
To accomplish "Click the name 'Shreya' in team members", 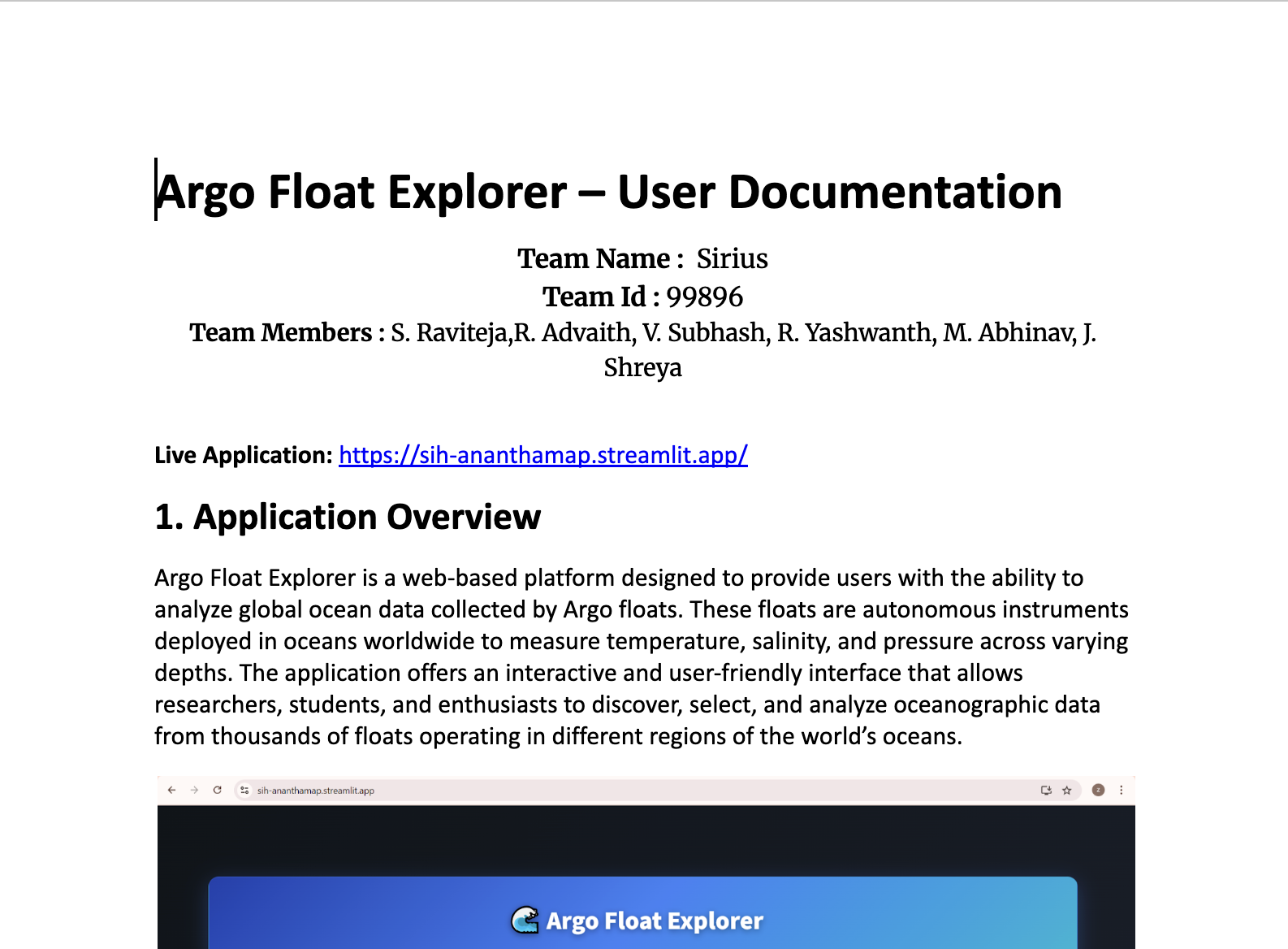I will point(642,367).
